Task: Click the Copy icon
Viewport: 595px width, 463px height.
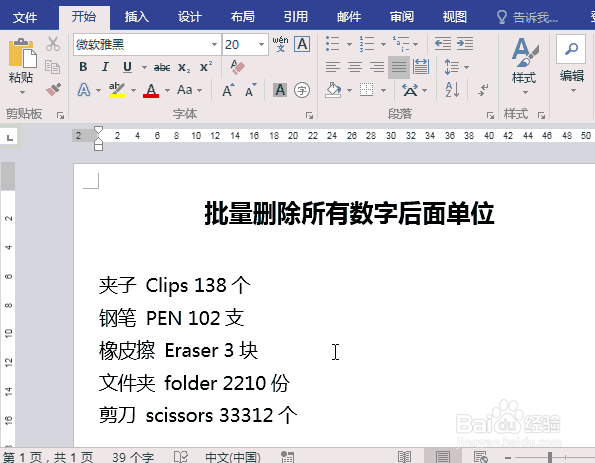Action: tap(52, 67)
